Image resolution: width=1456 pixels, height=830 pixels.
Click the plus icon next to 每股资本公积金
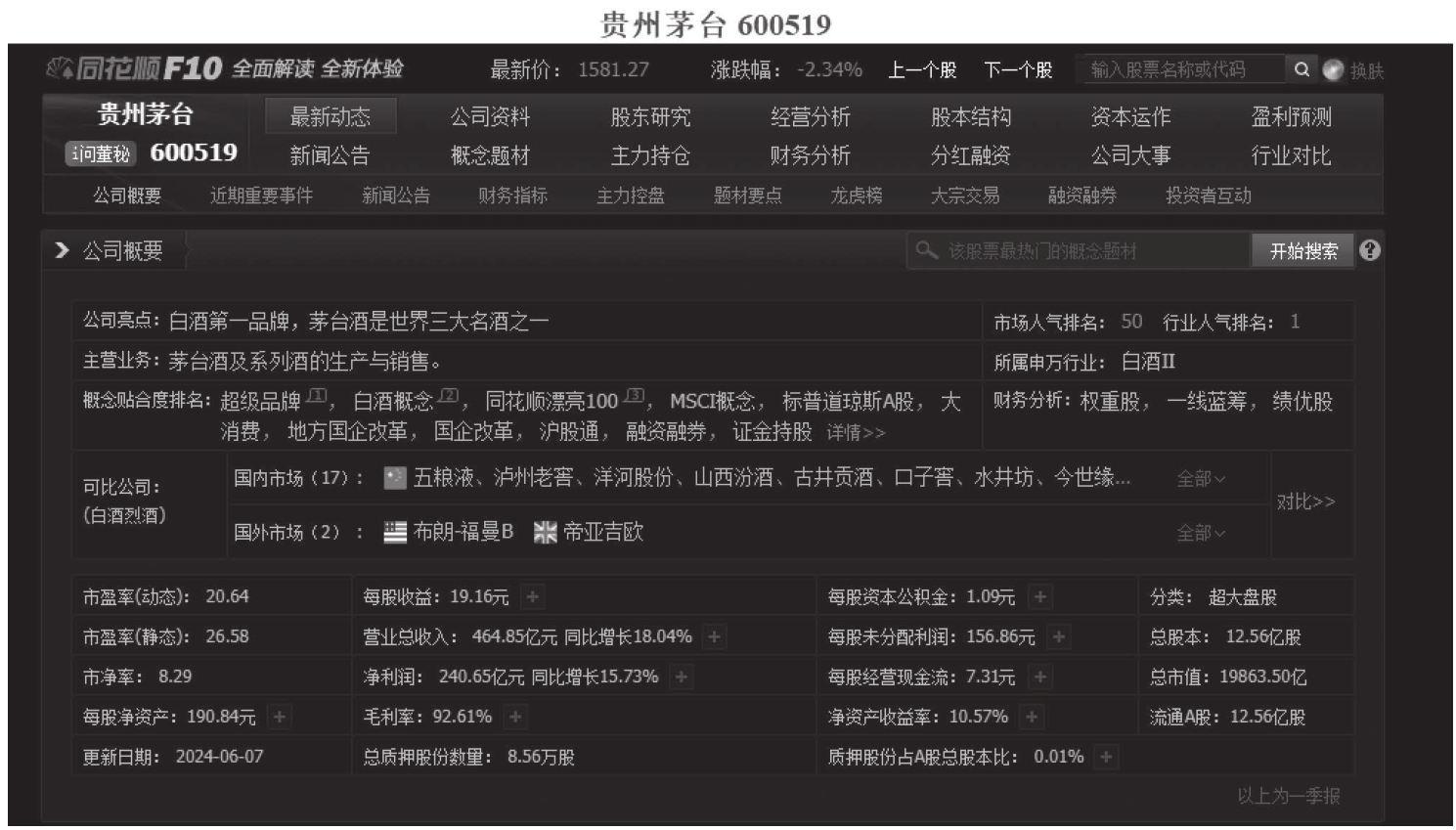click(1040, 596)
